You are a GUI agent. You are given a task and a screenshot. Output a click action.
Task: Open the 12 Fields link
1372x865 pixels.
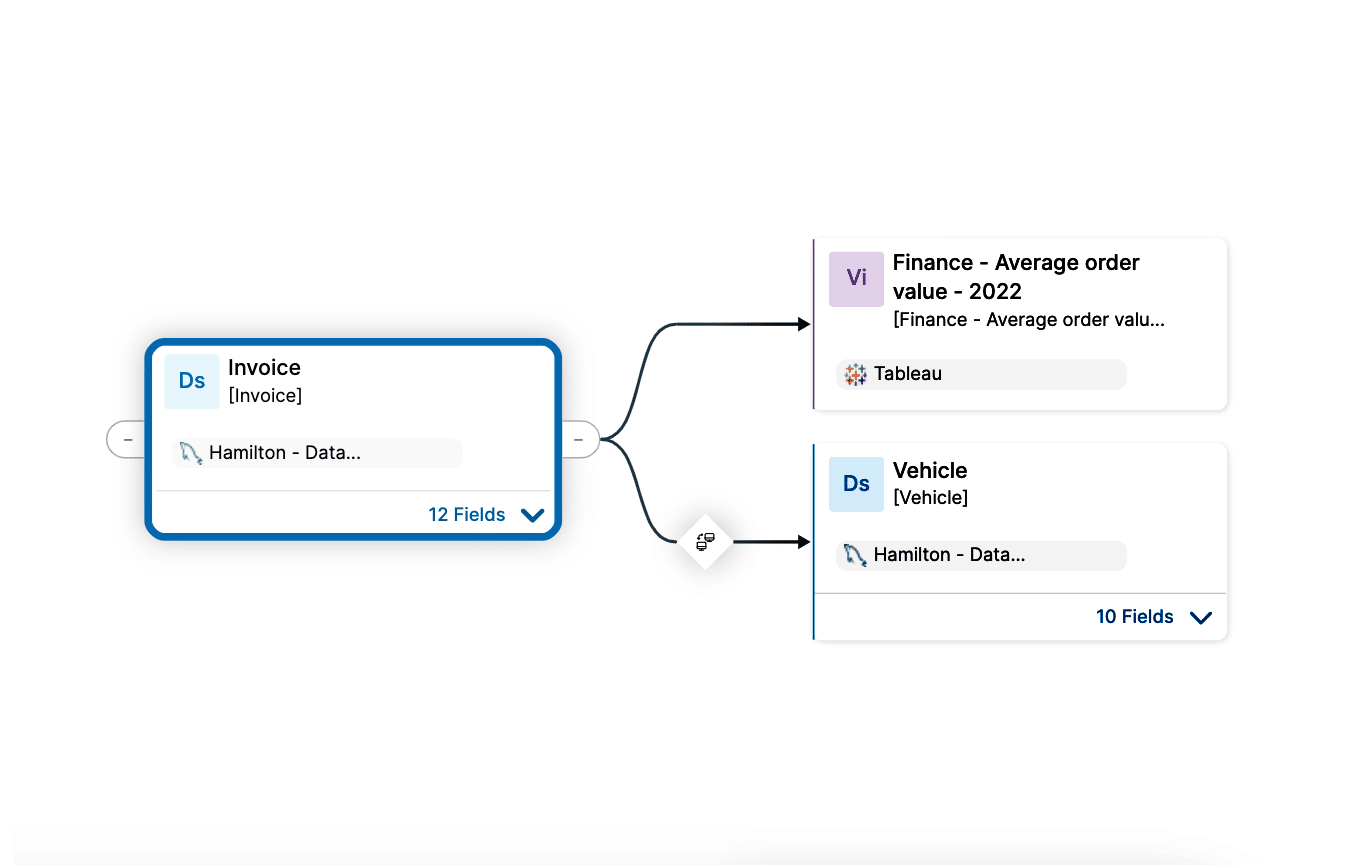467,514
